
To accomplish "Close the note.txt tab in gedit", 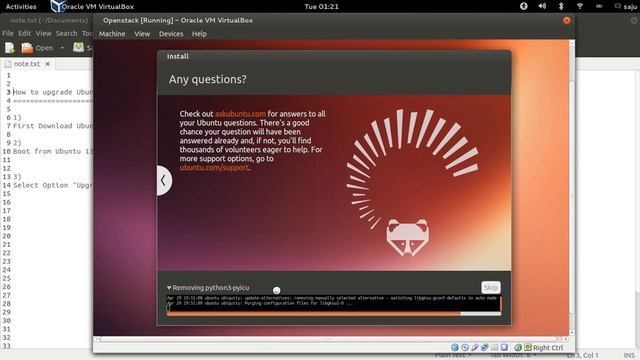I will pos(47,64).
